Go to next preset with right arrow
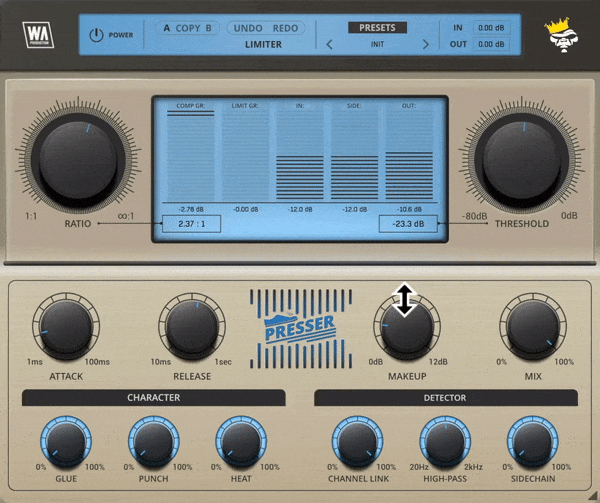Viewport: 600px width, 503px height. point(425,45)
